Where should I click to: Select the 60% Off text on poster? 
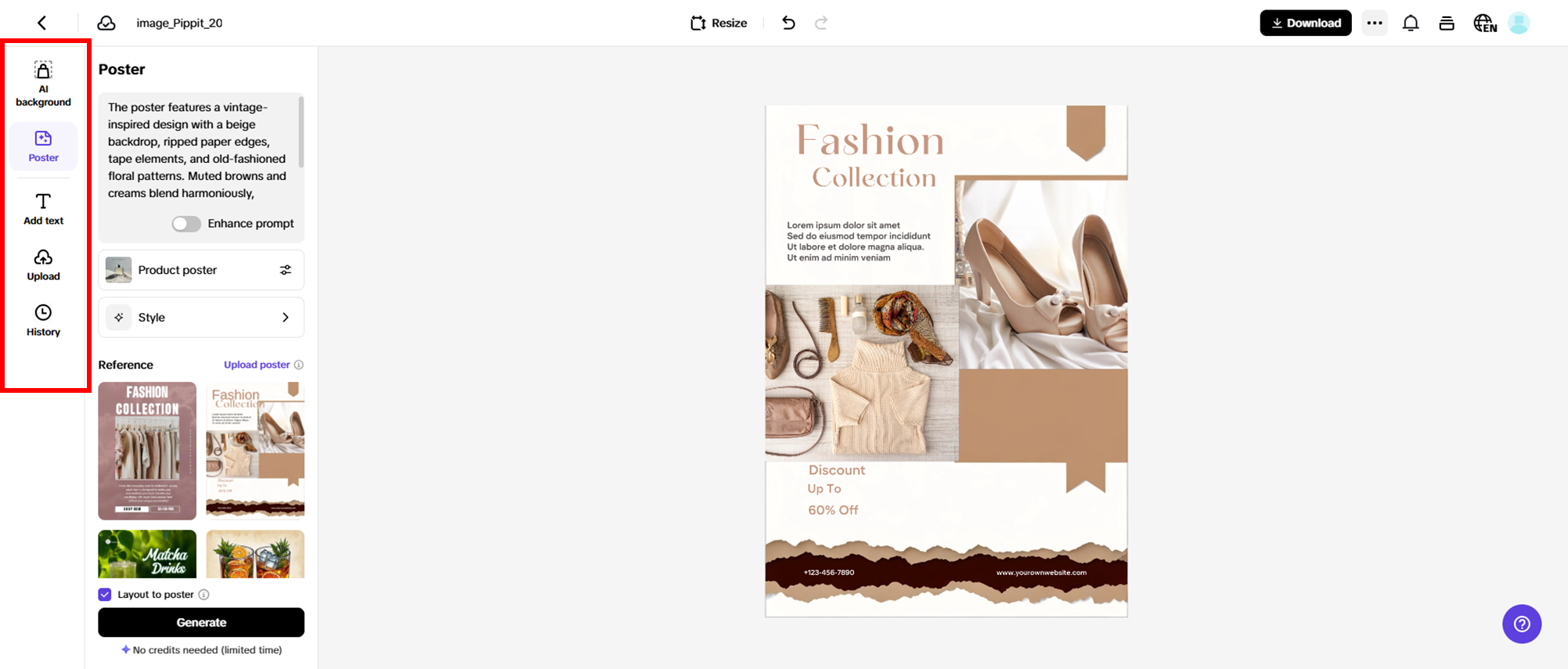(x=833, y=510)
